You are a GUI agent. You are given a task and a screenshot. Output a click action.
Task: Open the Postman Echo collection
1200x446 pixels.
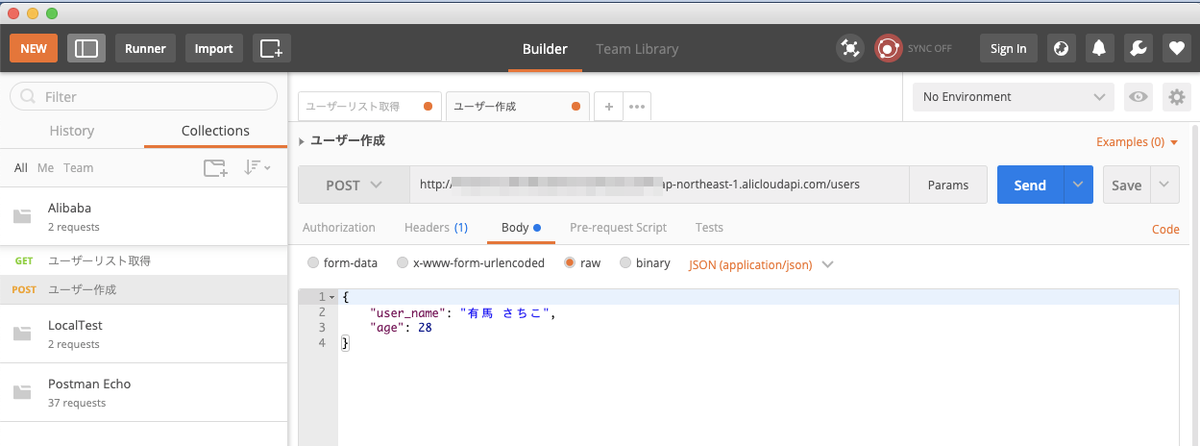[x=144, y=393]
